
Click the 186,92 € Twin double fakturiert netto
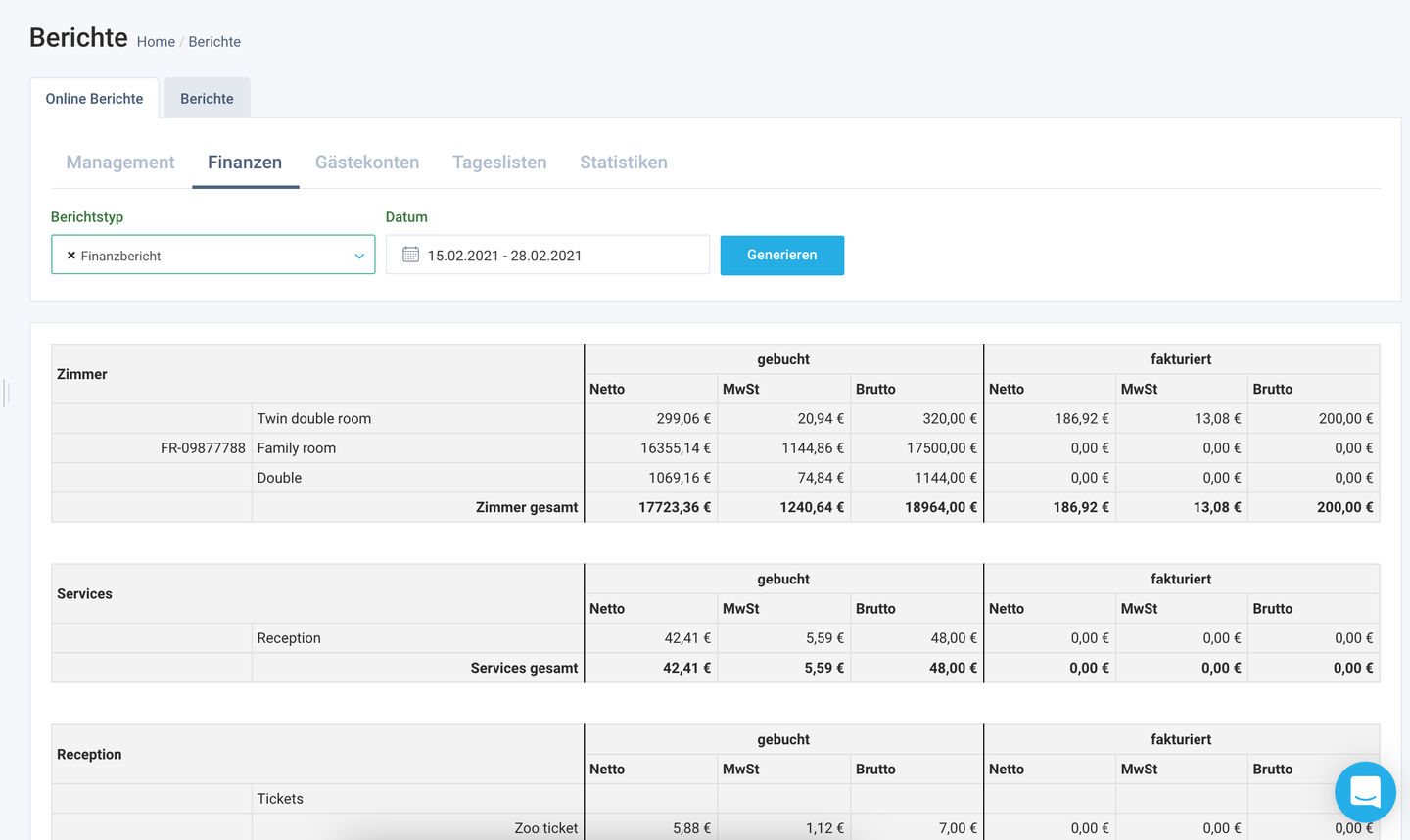(1082, 418)
